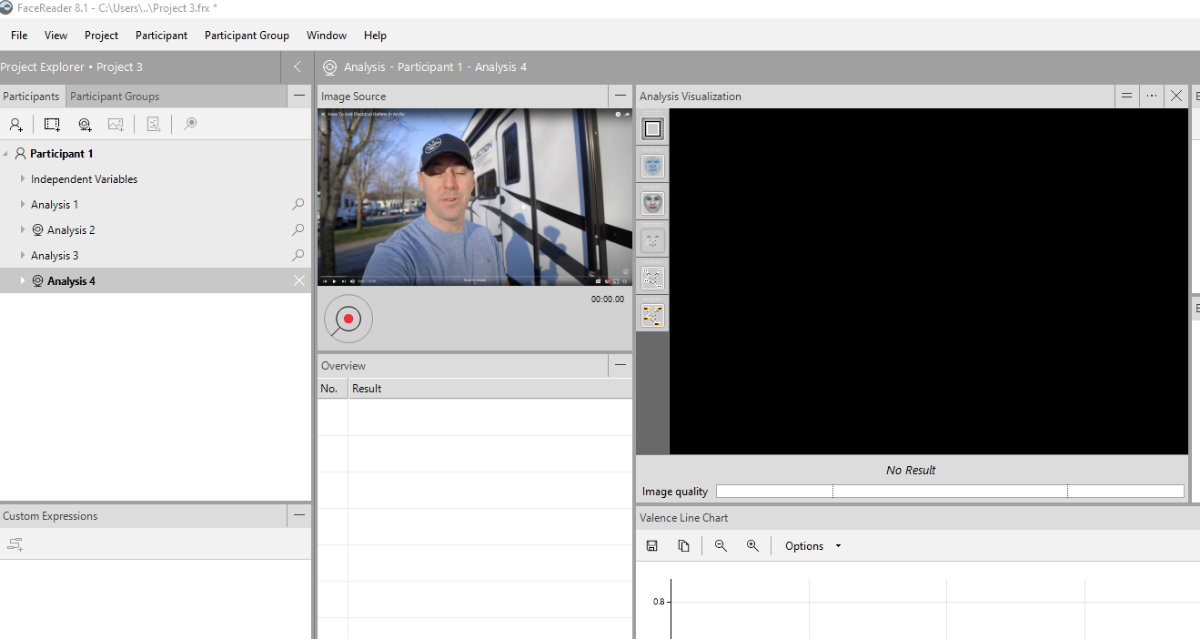The width and height of the screenshot is (1200, 639).
Task: Toggle the colored action unit markers visualization
Action: tap(653, 316)
